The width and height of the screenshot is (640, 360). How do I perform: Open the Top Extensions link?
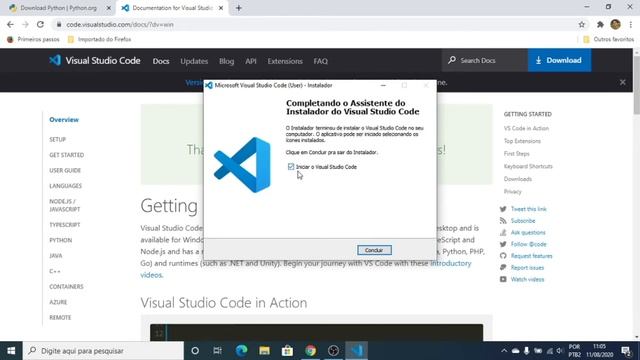522,141
